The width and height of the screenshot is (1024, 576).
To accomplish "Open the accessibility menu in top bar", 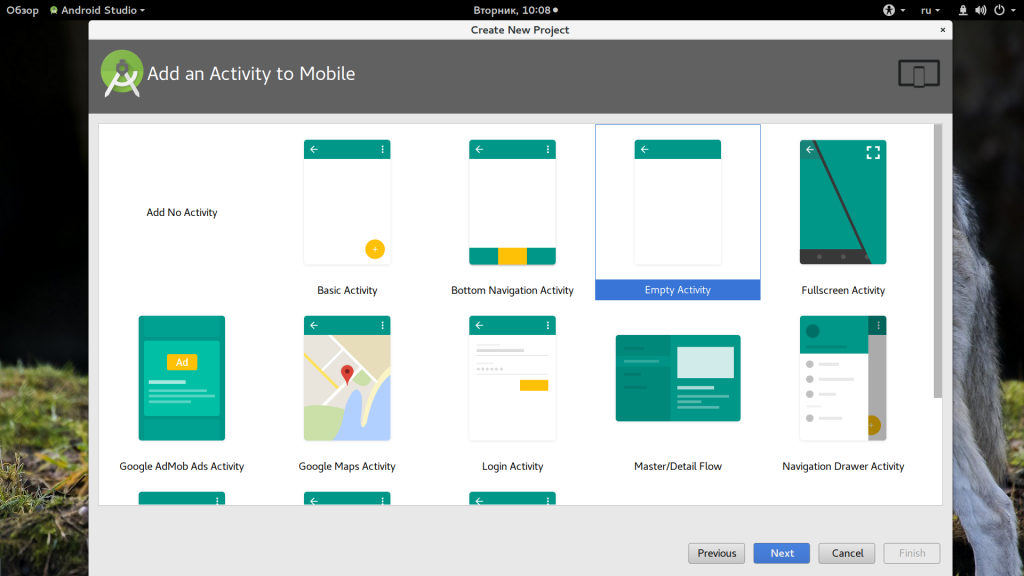I will point(893,10).
